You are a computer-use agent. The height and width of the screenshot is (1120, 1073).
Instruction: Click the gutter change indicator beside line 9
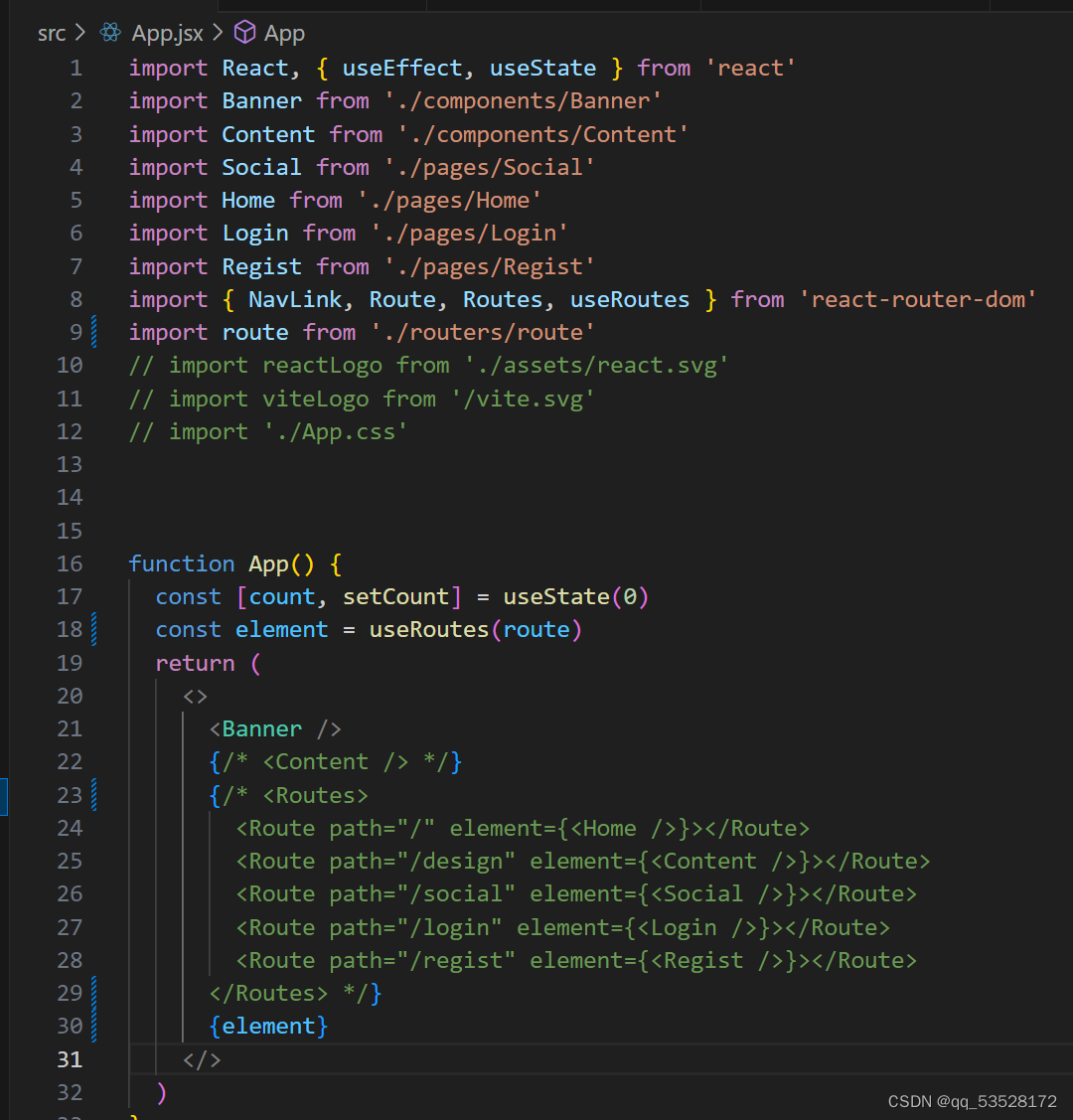click(91, 332)
